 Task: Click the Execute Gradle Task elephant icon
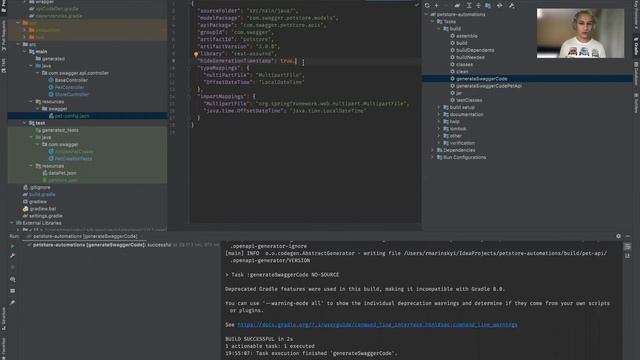coord(457,6)
